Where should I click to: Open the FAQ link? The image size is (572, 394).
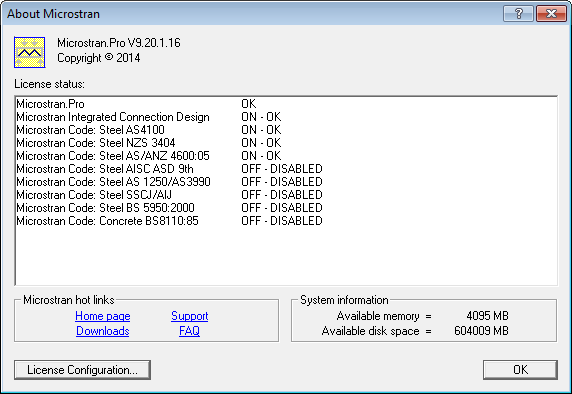point(189,331)
